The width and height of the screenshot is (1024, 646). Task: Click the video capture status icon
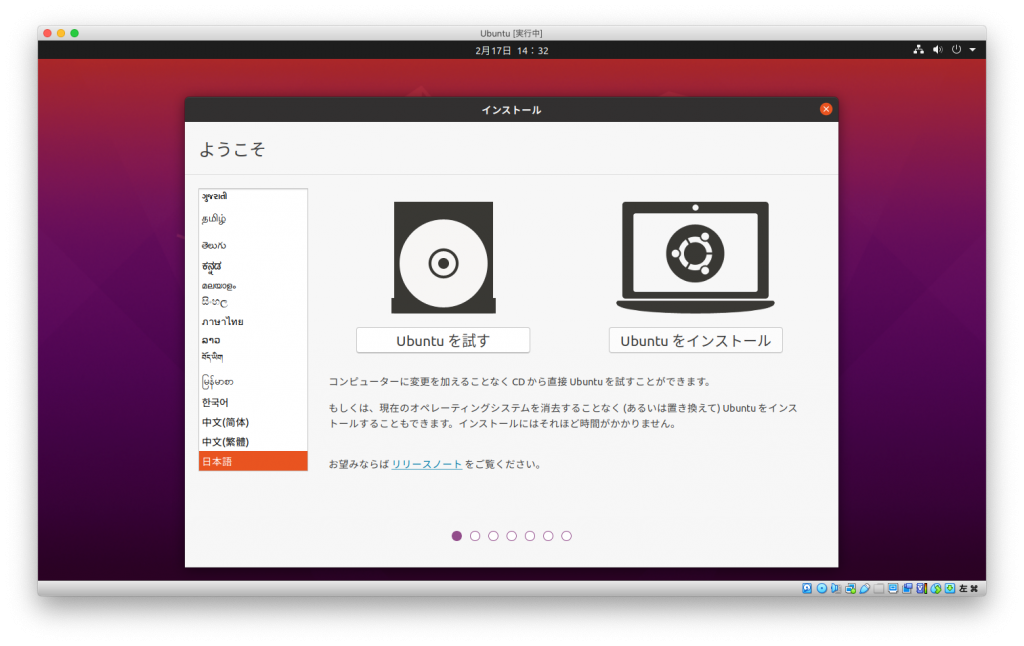[x=907, y=589]
